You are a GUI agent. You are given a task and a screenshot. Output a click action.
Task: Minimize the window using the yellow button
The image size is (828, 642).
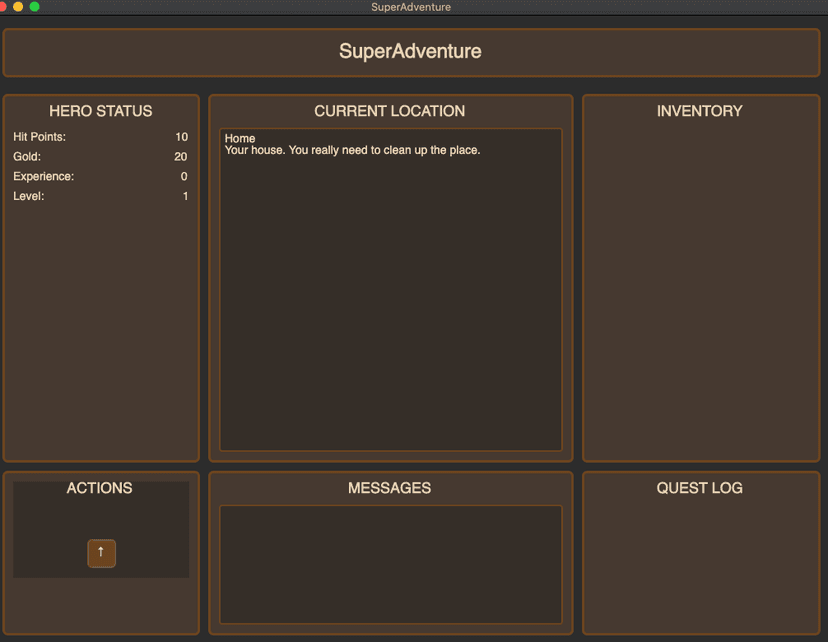point(18,7)
